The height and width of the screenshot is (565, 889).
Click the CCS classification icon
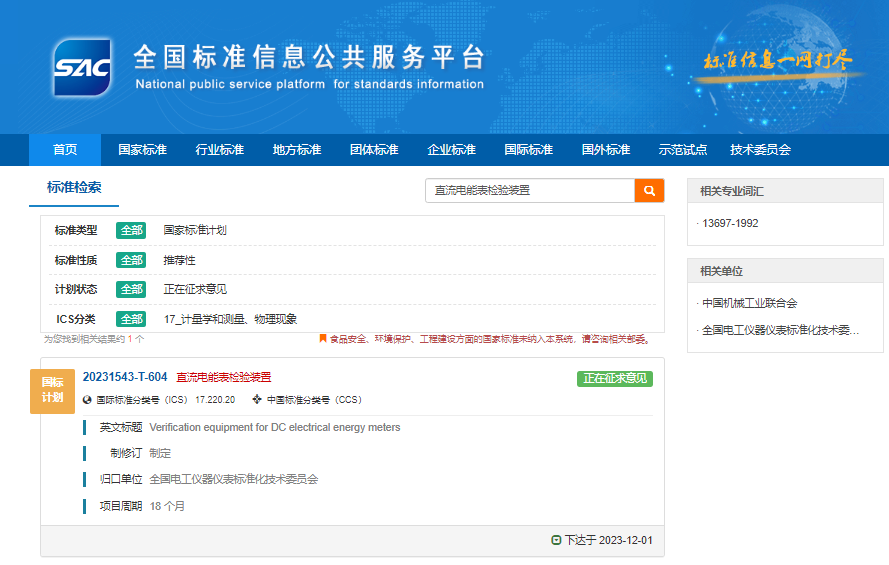click(257, 400)
